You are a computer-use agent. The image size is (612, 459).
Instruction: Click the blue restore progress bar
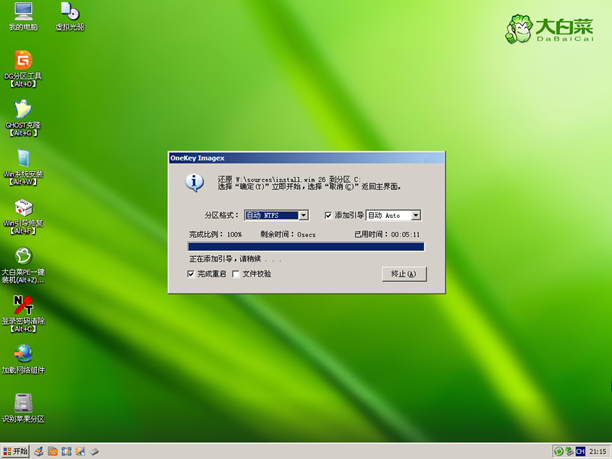pyautogui.click(x=305, y=246)
